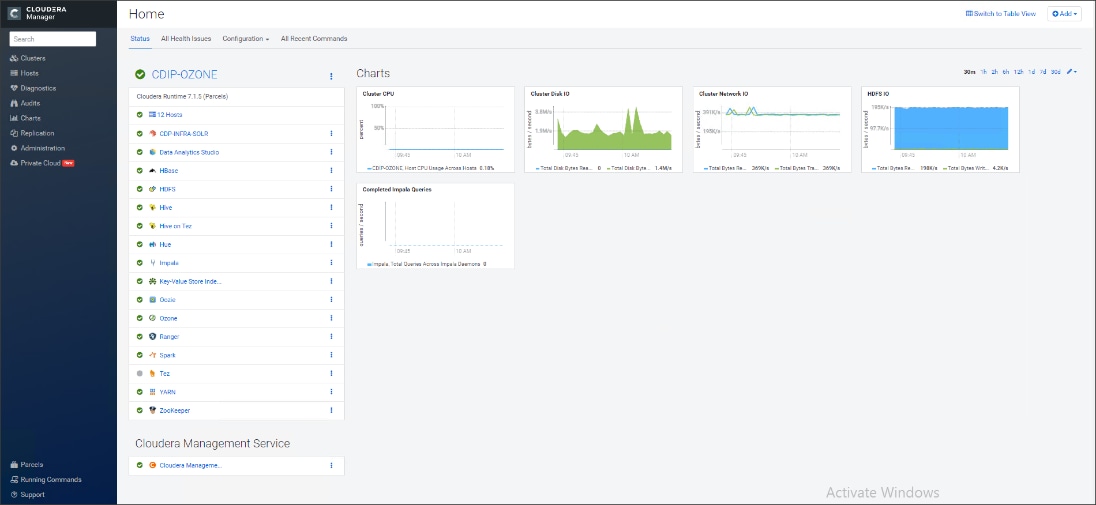Open actions menu for HDFS
The height and width of the screenshot is (505, 1096).
(x=331, y=189)
